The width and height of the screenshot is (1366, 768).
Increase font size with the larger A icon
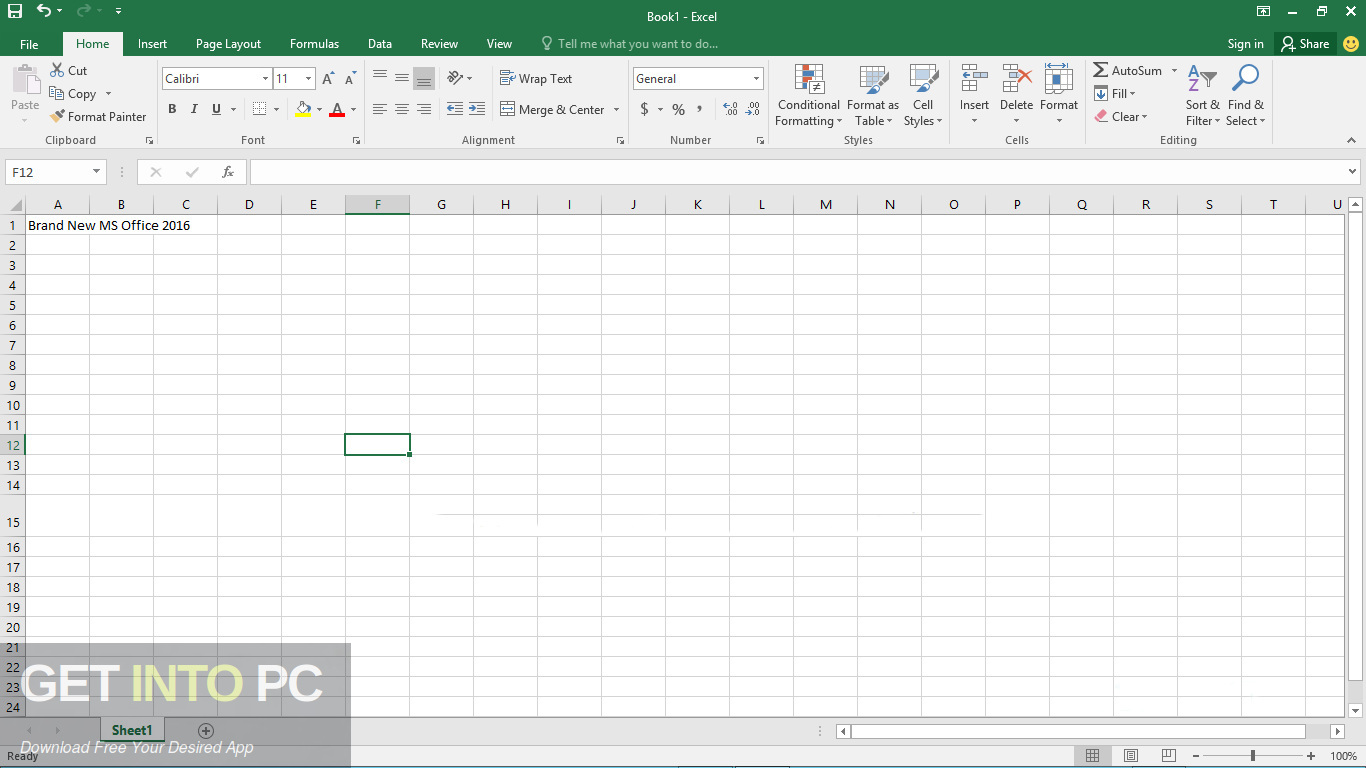click(328, 79)
